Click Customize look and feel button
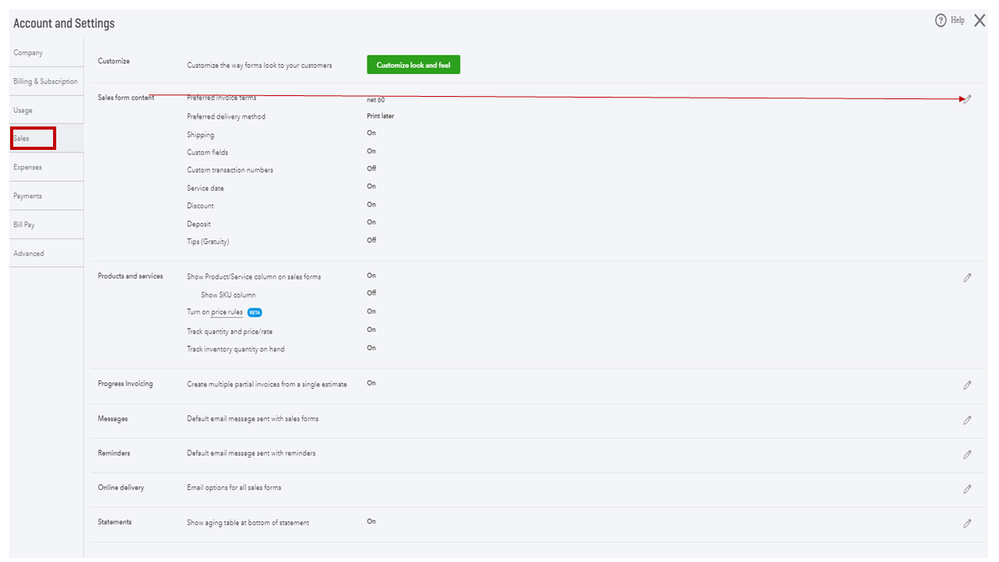999x562 pixels. click(x=413, y=65)
